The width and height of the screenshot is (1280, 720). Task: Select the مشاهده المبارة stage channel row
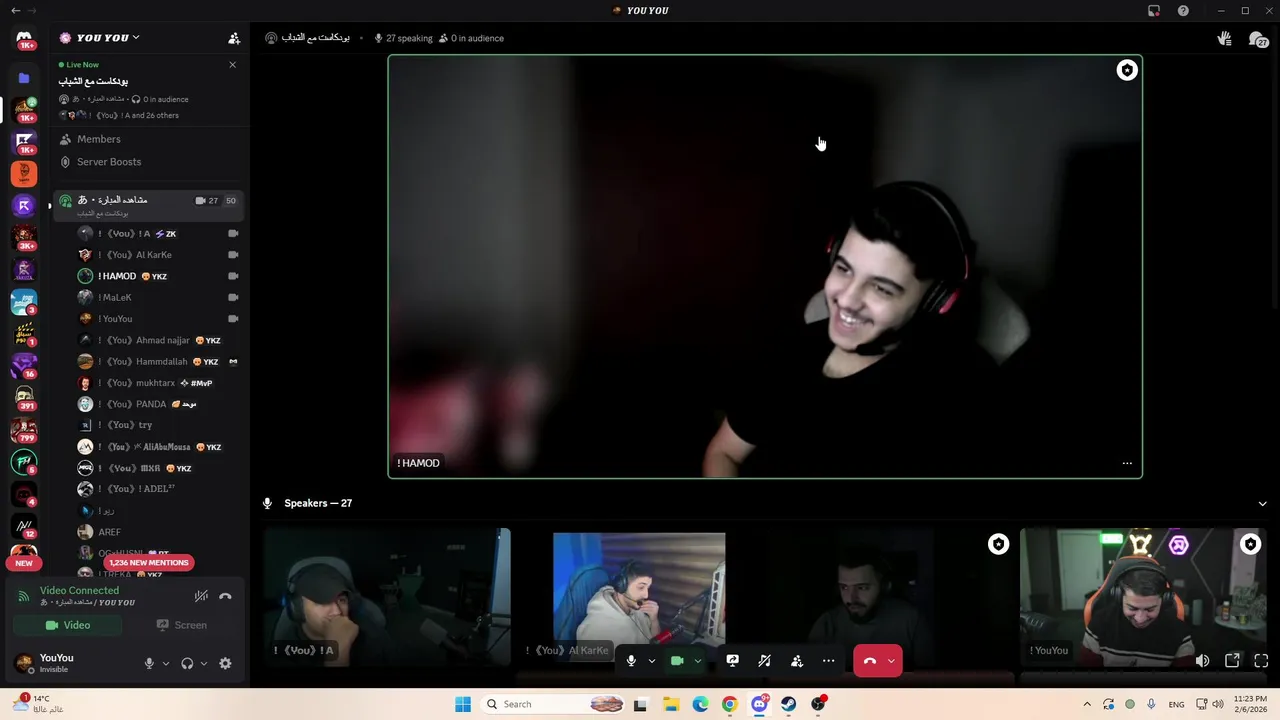coord(150,205)
